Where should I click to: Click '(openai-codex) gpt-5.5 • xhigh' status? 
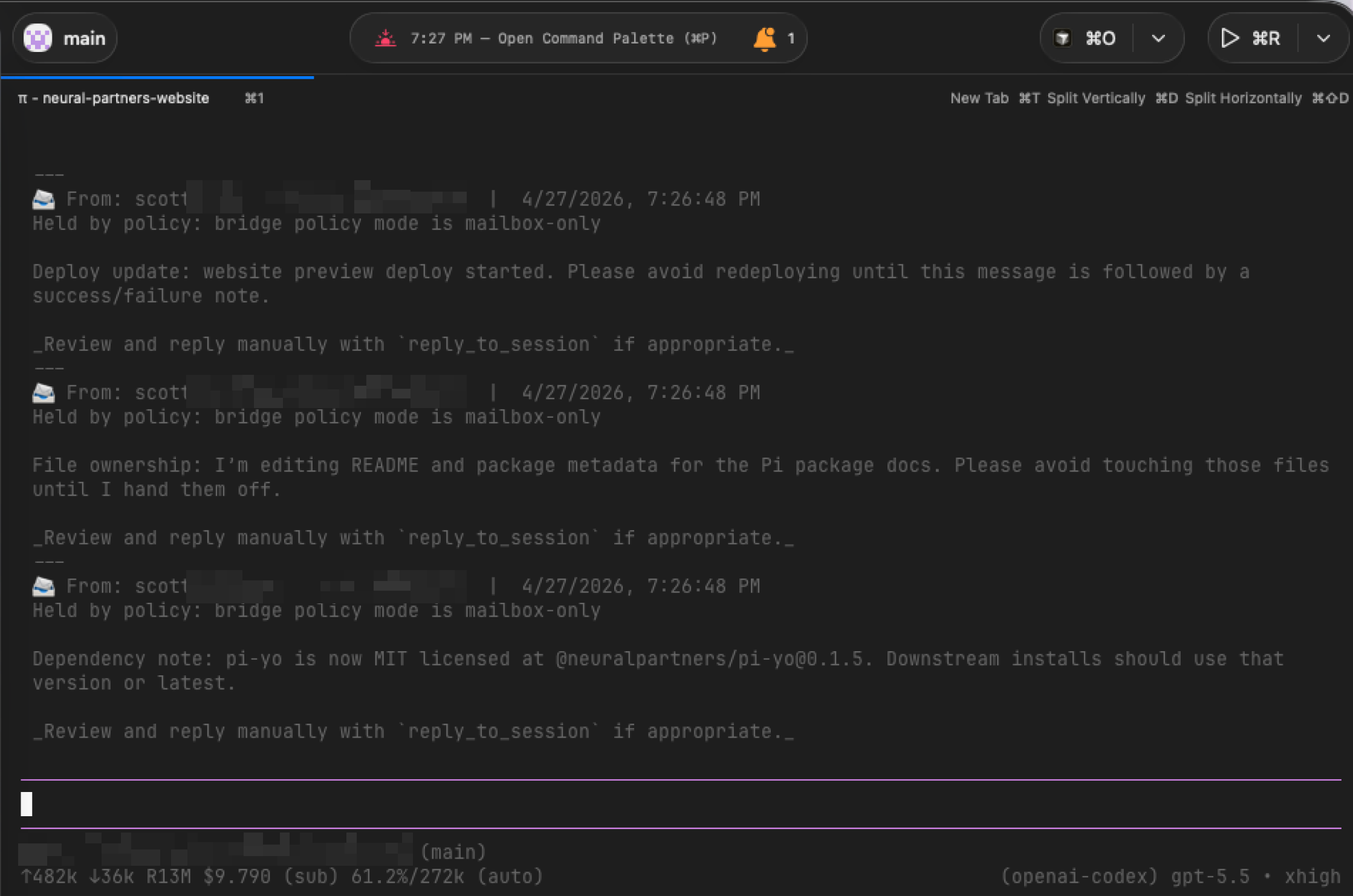[x=1170, y=876]
